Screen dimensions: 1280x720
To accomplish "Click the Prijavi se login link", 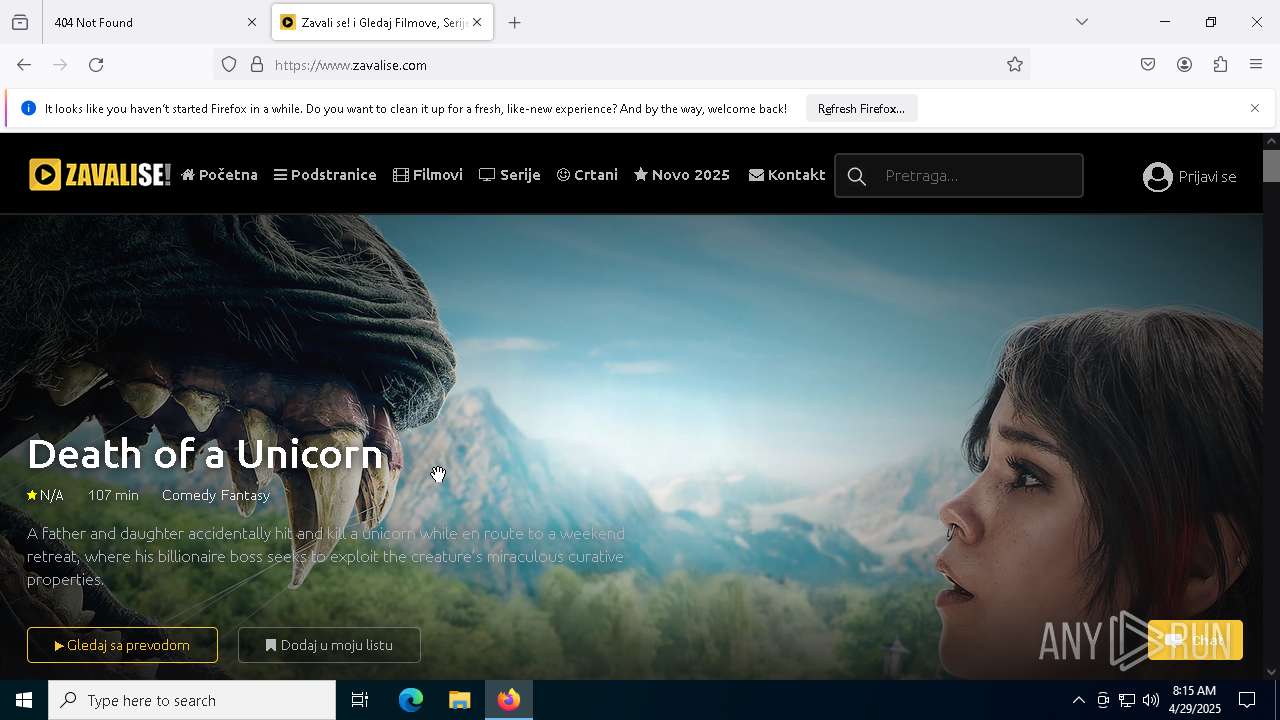I will click(1207, 177).
